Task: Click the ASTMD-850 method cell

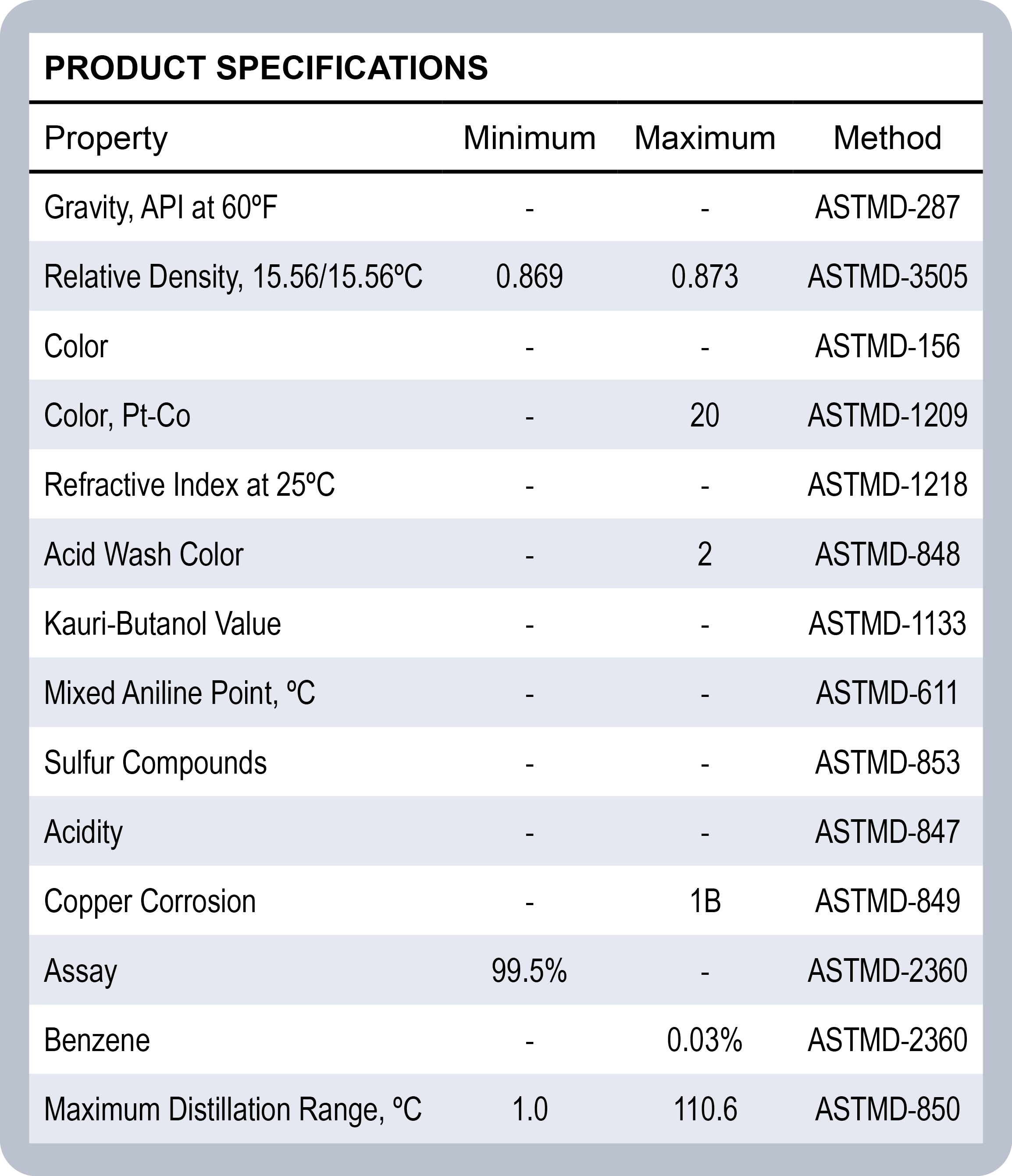Action: click(887, 1109)
